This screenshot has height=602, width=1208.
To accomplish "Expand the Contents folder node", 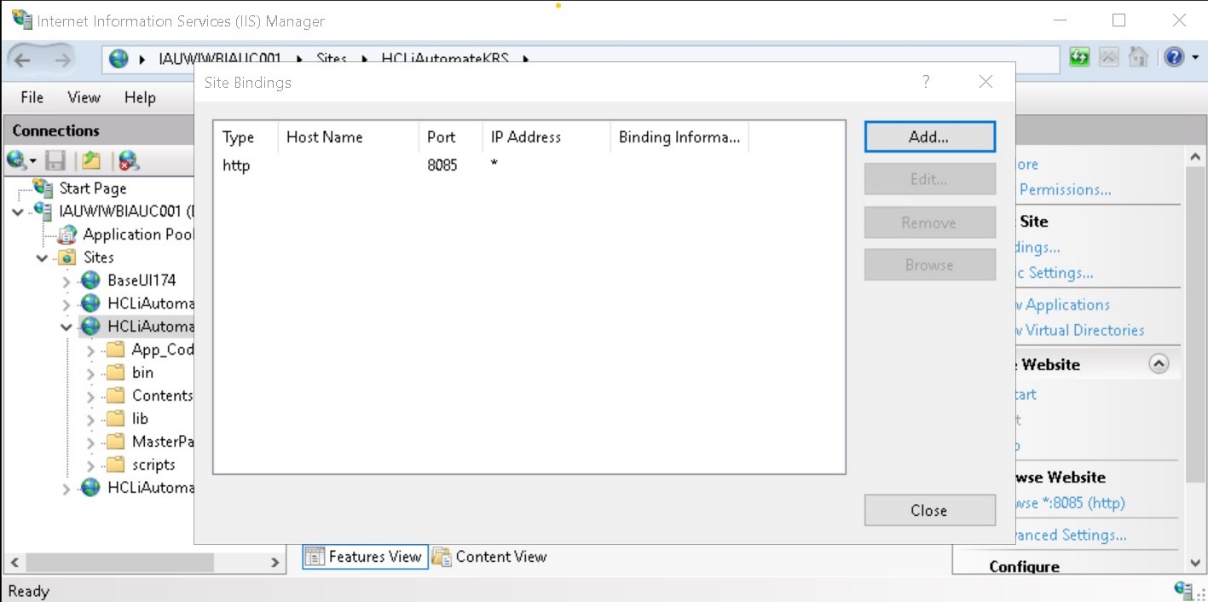I will pos(91,396).
